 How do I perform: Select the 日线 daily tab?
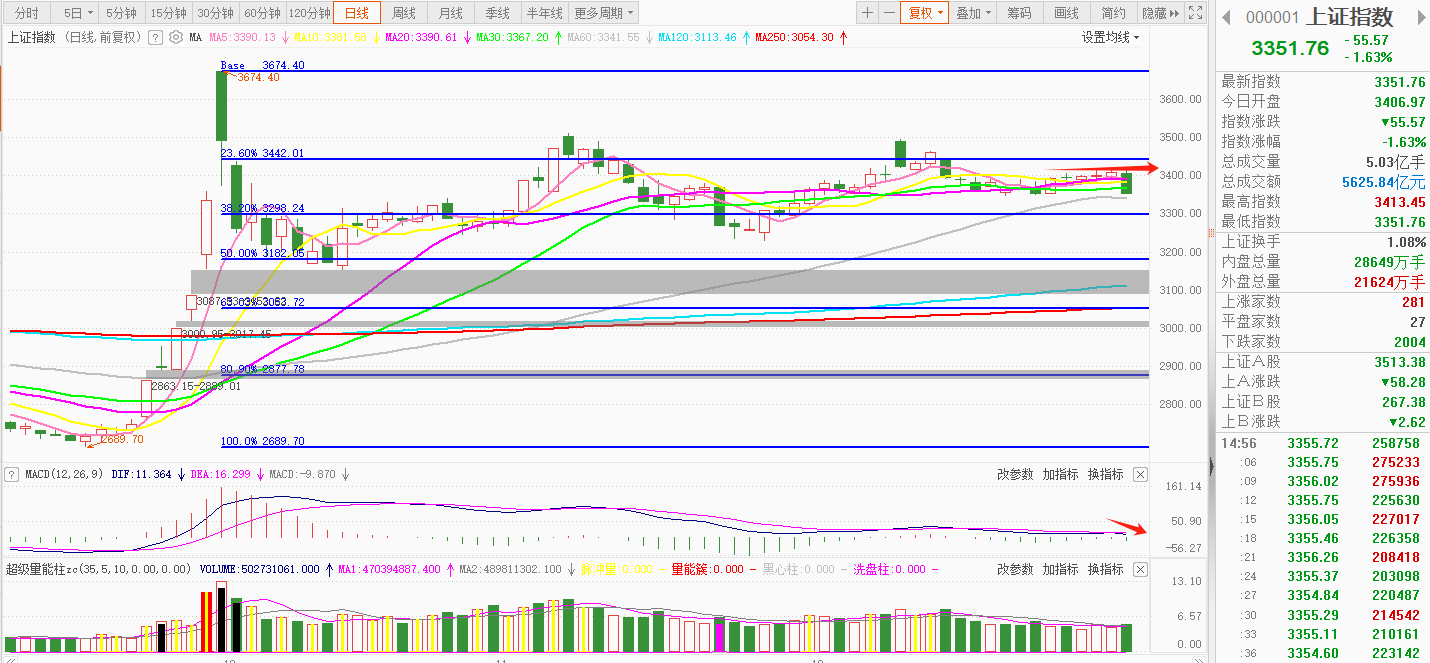coord(357,13)
